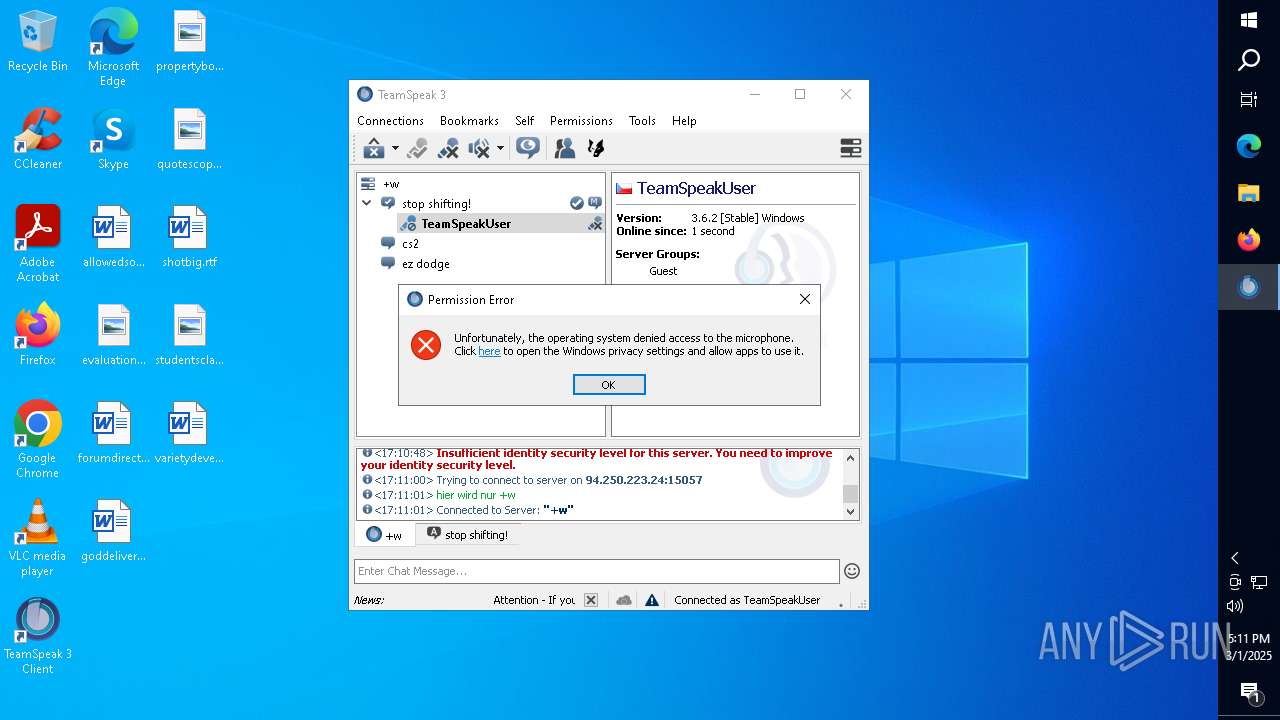Select TeamSpeakUser in the channel tree
The height and width of the screenshot is (720, 1280).
pos(466,224)
